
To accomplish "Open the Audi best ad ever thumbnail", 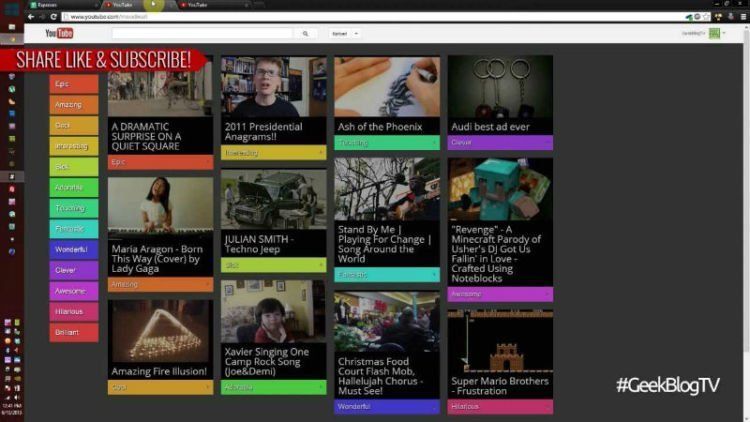I will [x=500, y=86].
